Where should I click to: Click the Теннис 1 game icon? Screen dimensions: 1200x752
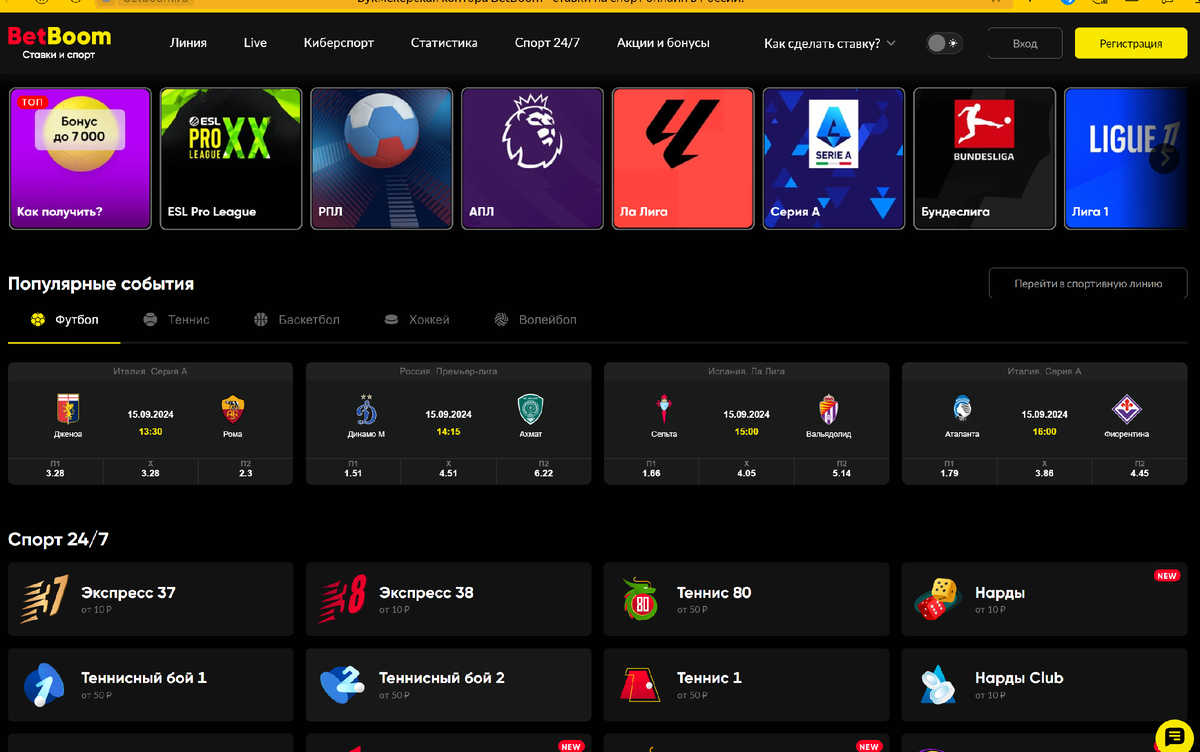641,685
